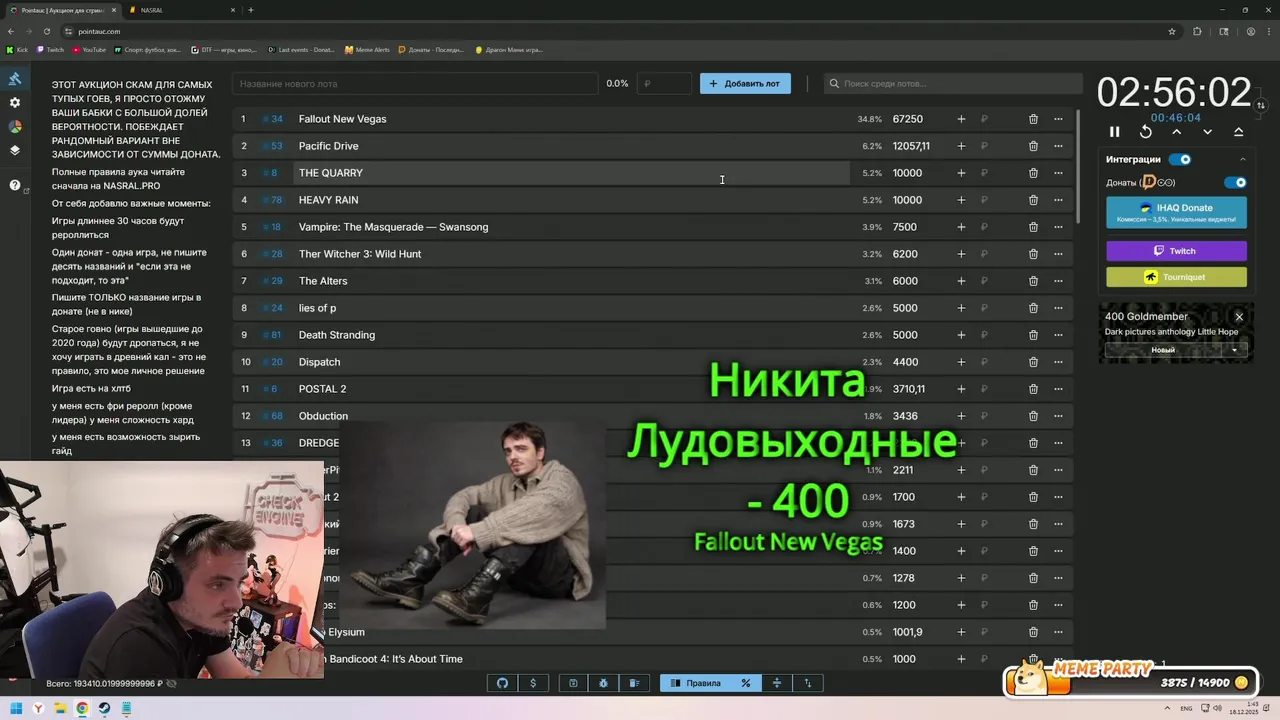Image resolution: width=1280 pixels, height=720 pixels.
Task: Add amount to The Alters lot
Action: pyautogui.click(x=961, y=281)
